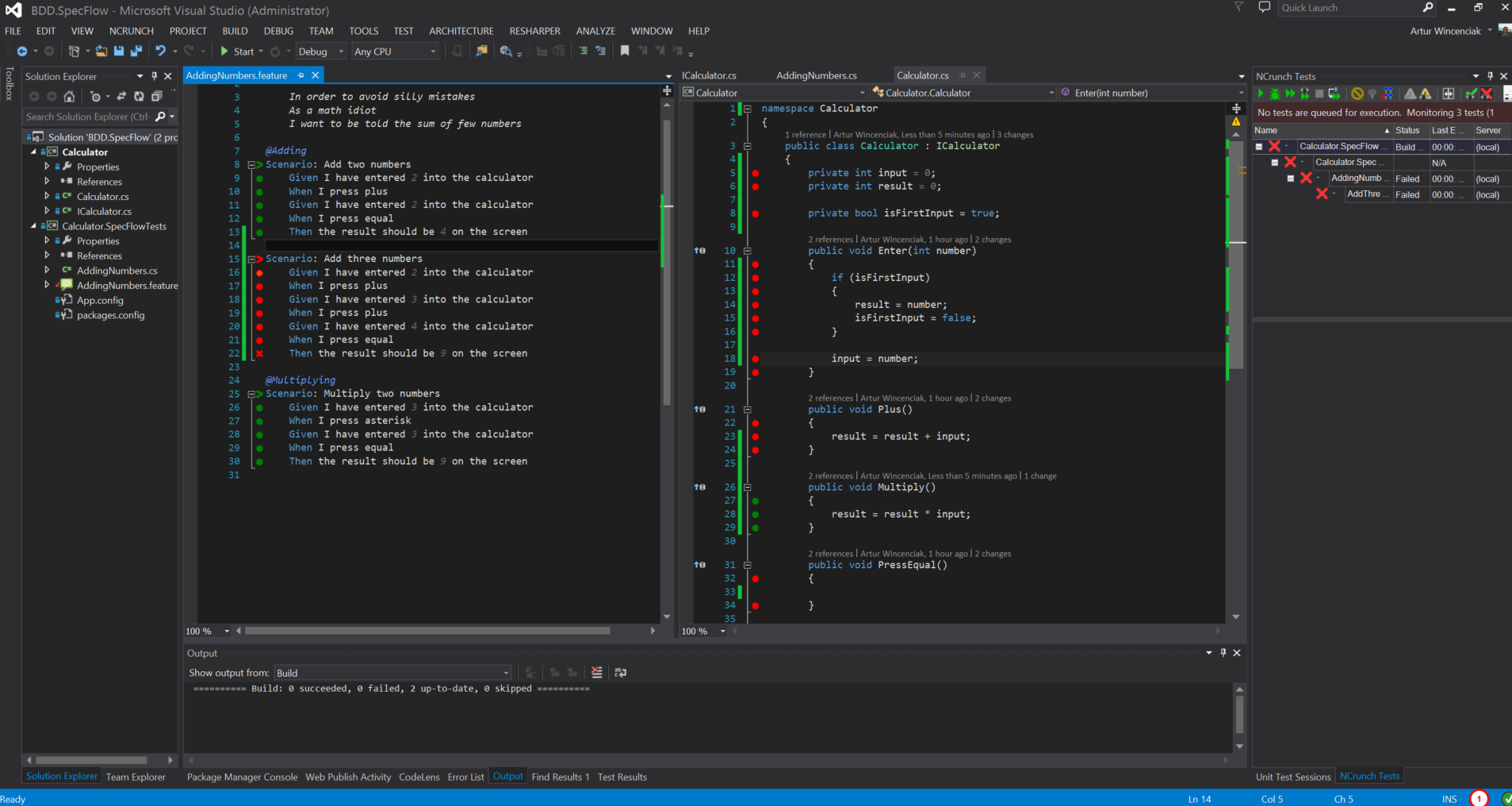Toggle word wrap in the Output panel
Viewport: 1512px width, 806px height.
click(621, 673)
